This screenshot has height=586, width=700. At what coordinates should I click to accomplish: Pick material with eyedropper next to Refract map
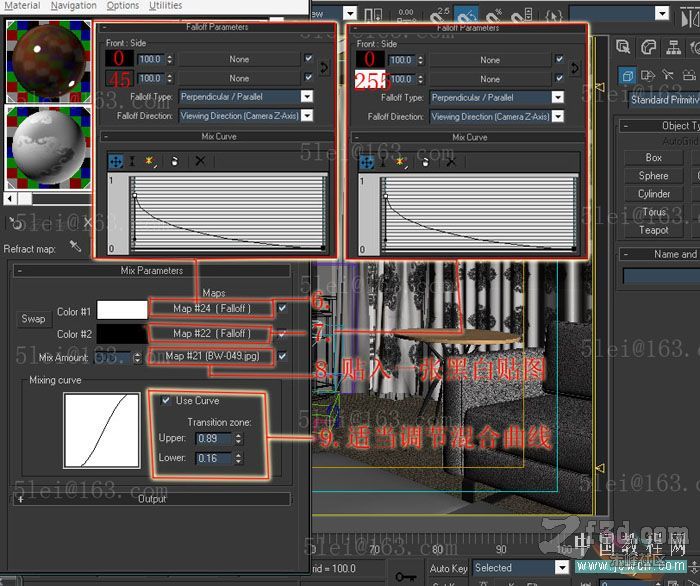75,247
